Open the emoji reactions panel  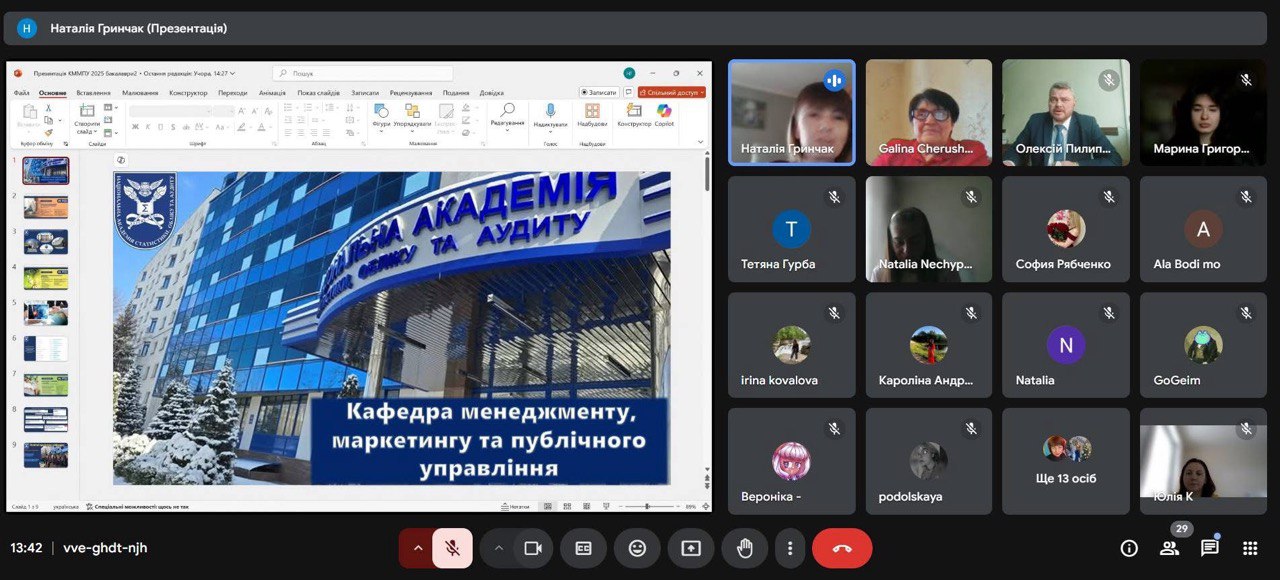(x=637, y=548)
